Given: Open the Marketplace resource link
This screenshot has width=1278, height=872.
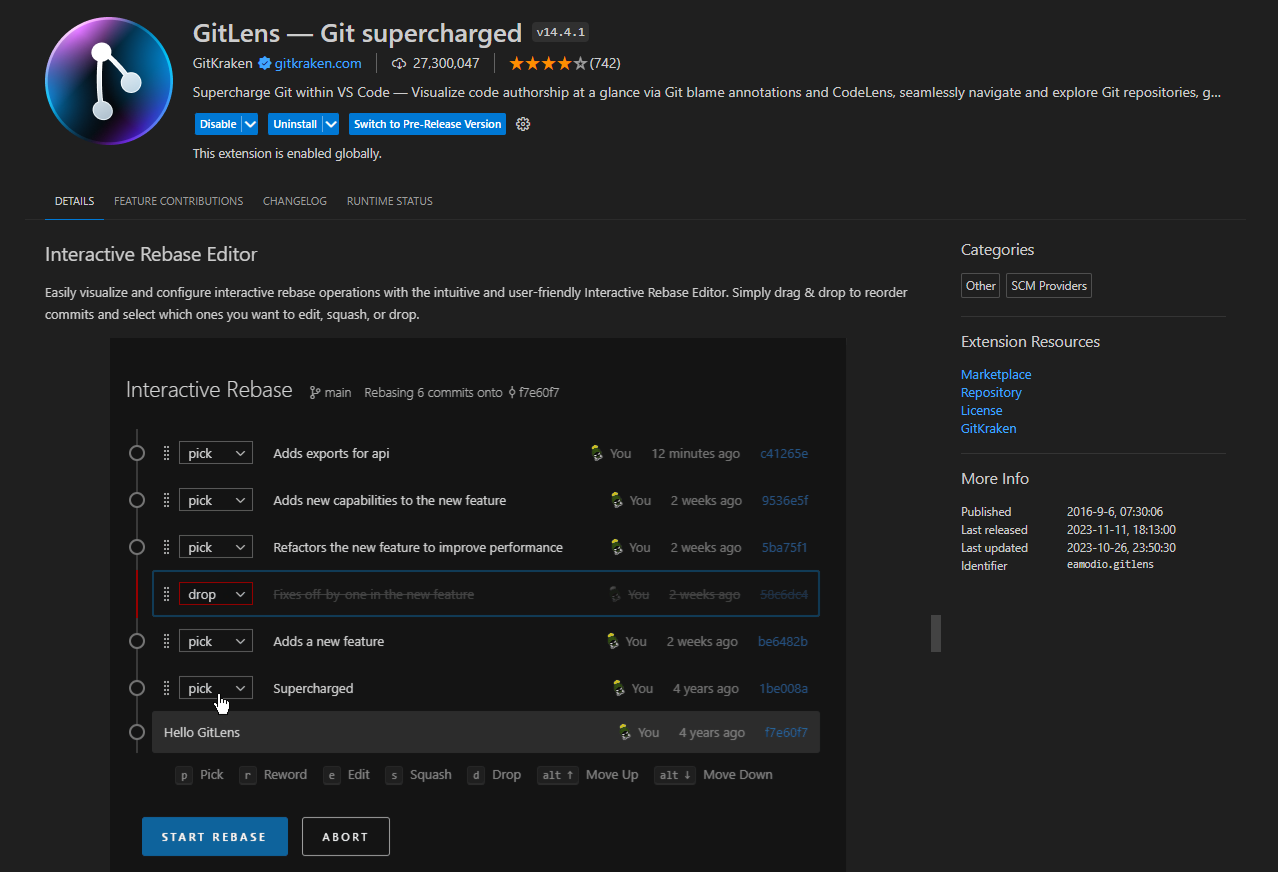Looking at the screenshot, I should (996, 374).
